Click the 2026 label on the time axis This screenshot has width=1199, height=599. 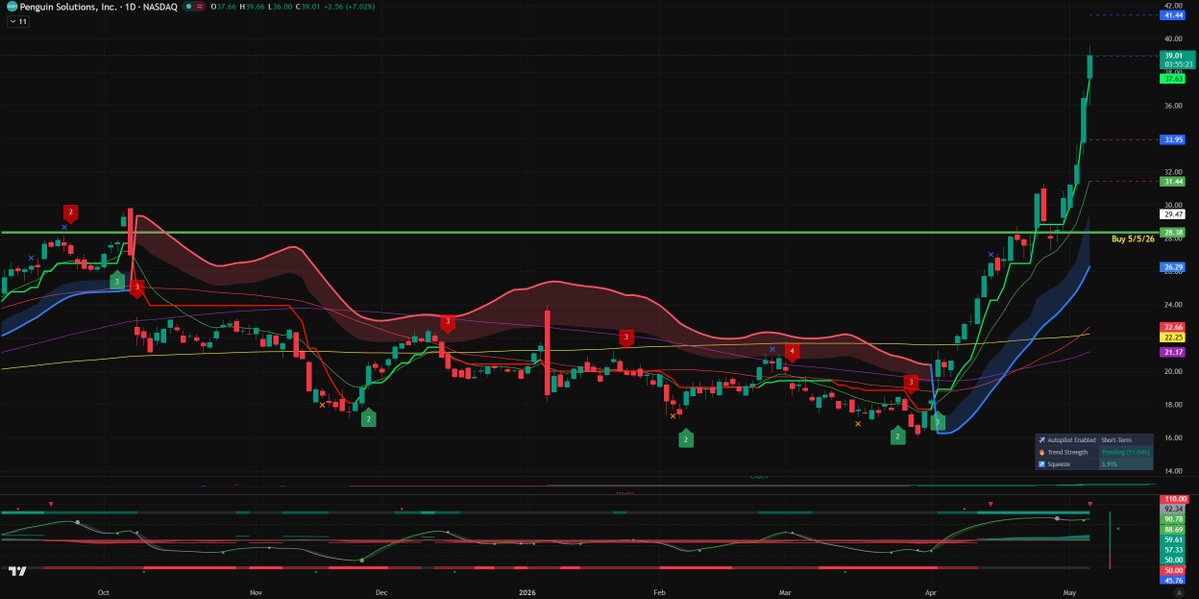tap(527, 592)
